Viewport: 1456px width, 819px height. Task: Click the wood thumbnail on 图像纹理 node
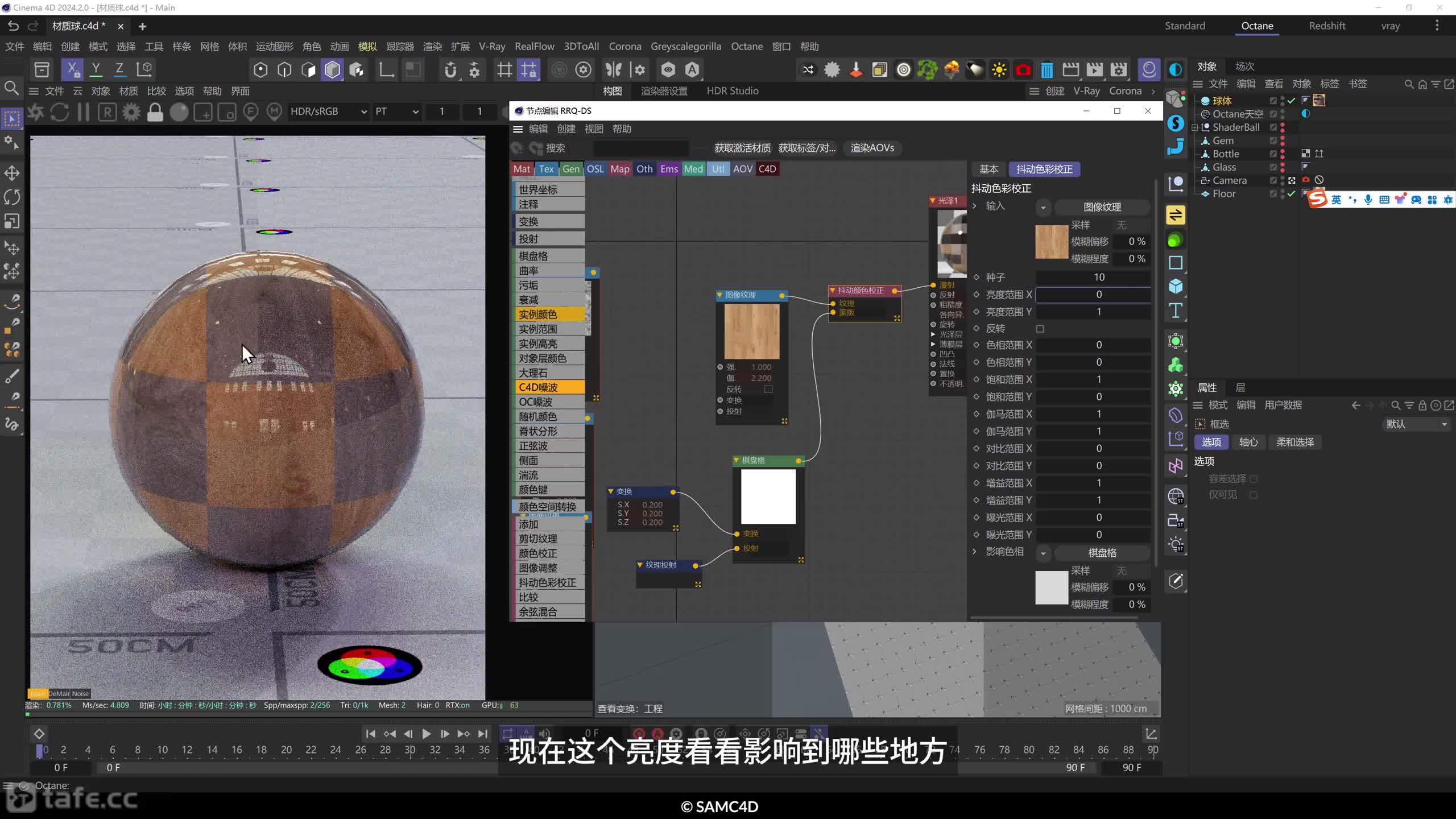(x=751, y=332)
